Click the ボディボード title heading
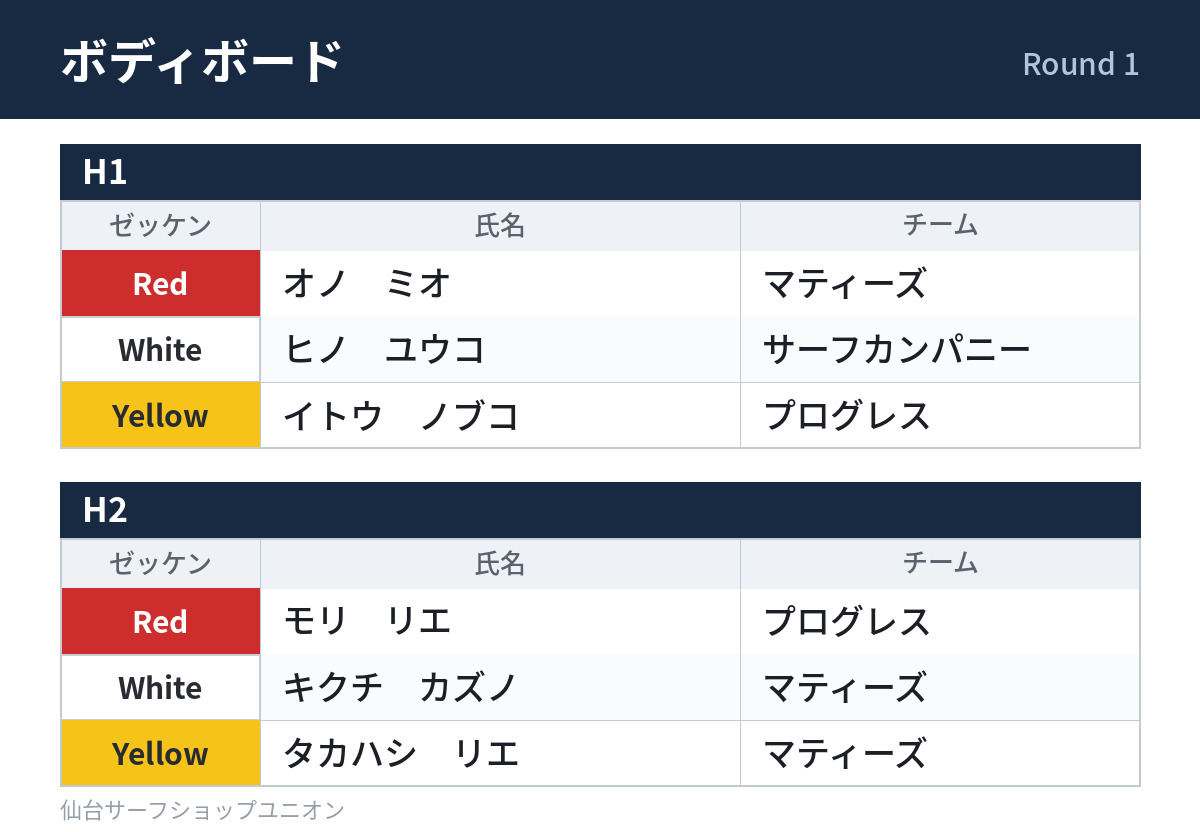Screen dimensions: 1200x832 [x=202, y=60]
